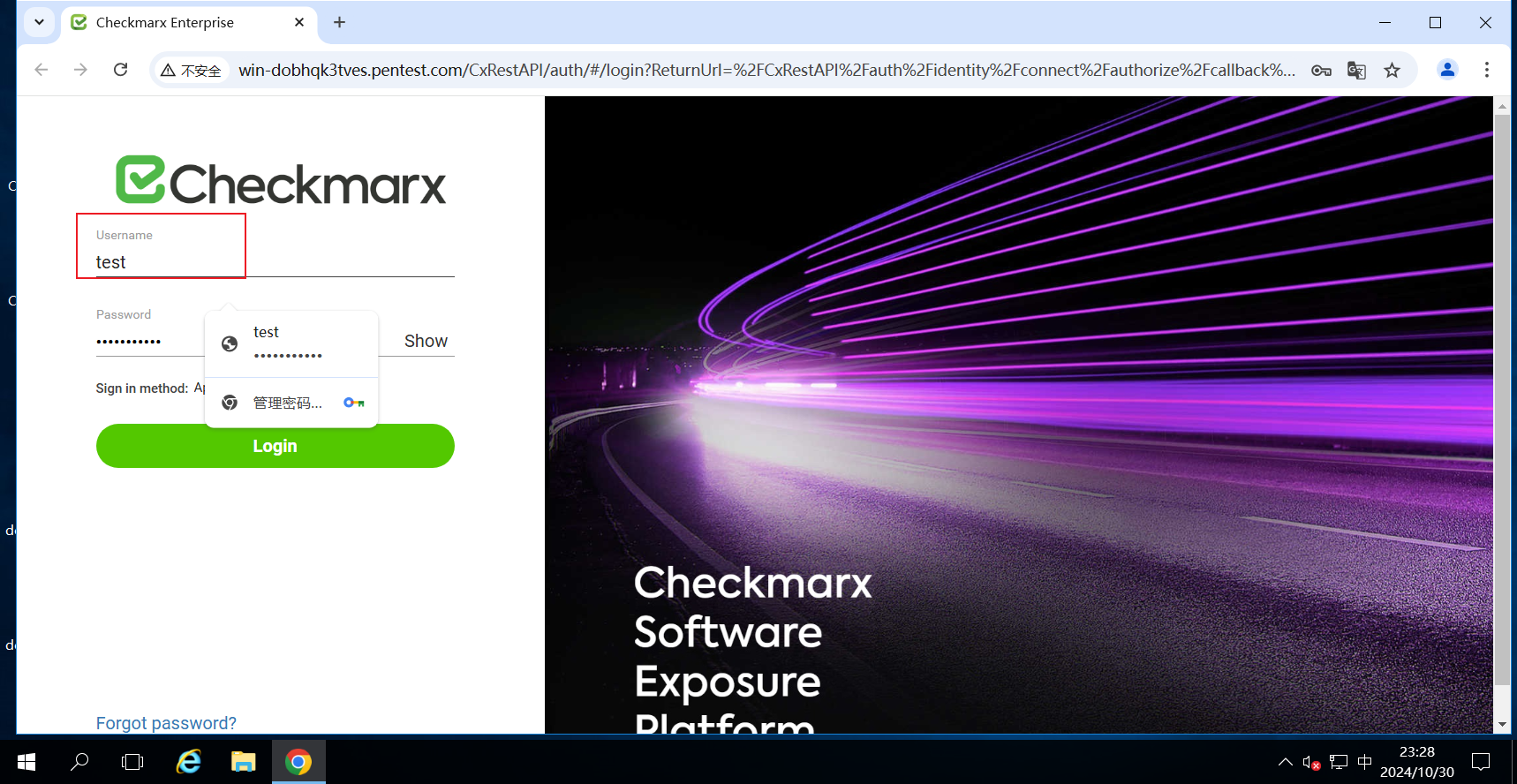Click the translate page icon
The image size is (1517, 784).
click(1356, 71)
